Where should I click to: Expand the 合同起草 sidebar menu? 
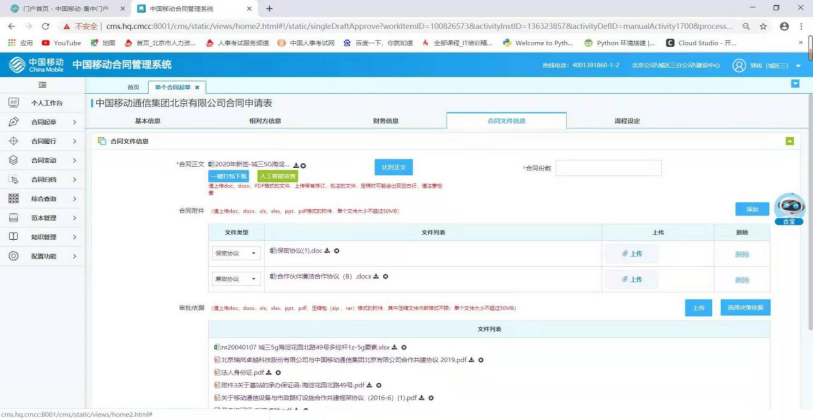pos(46,122)
